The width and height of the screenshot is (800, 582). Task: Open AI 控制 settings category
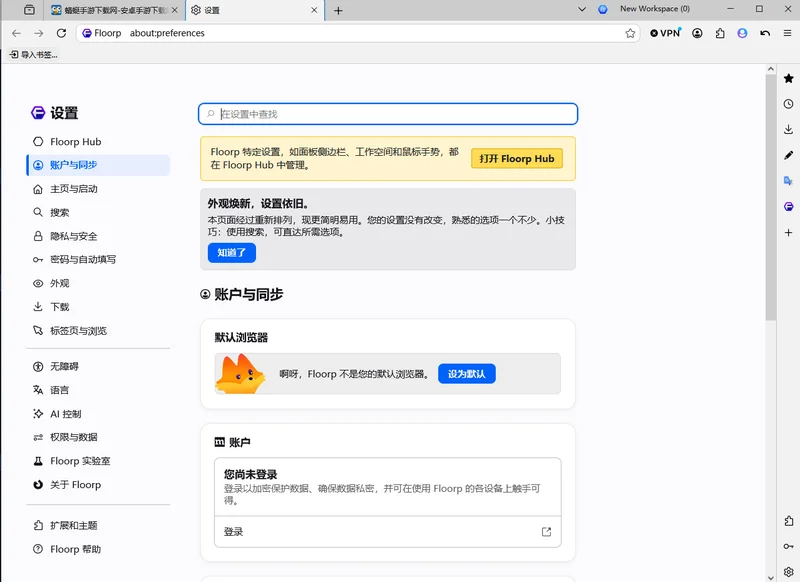98,414
